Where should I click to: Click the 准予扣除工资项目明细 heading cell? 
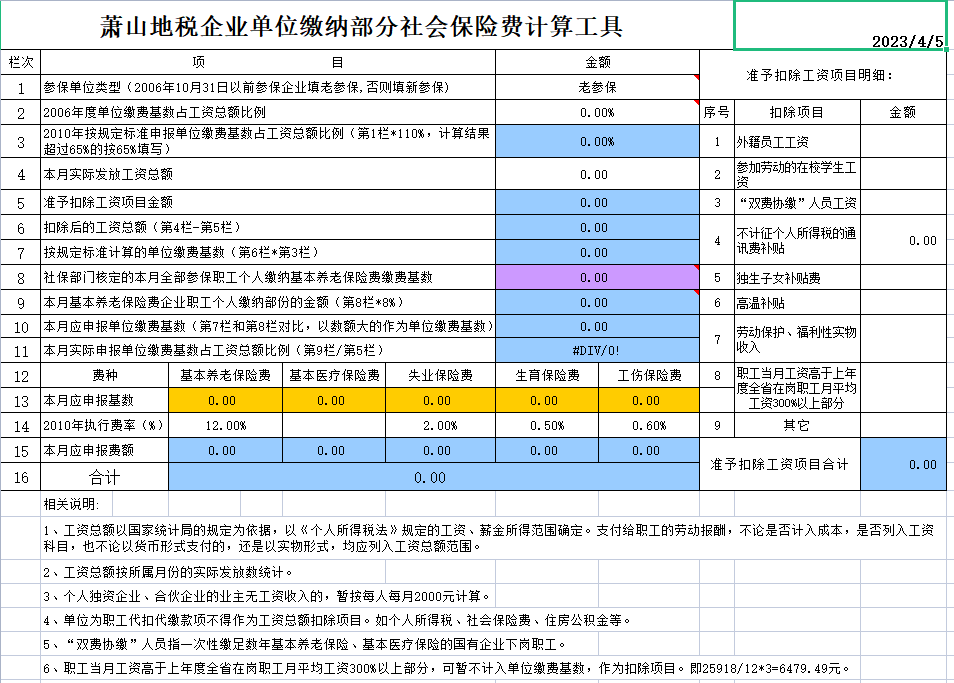pos(823,75)
